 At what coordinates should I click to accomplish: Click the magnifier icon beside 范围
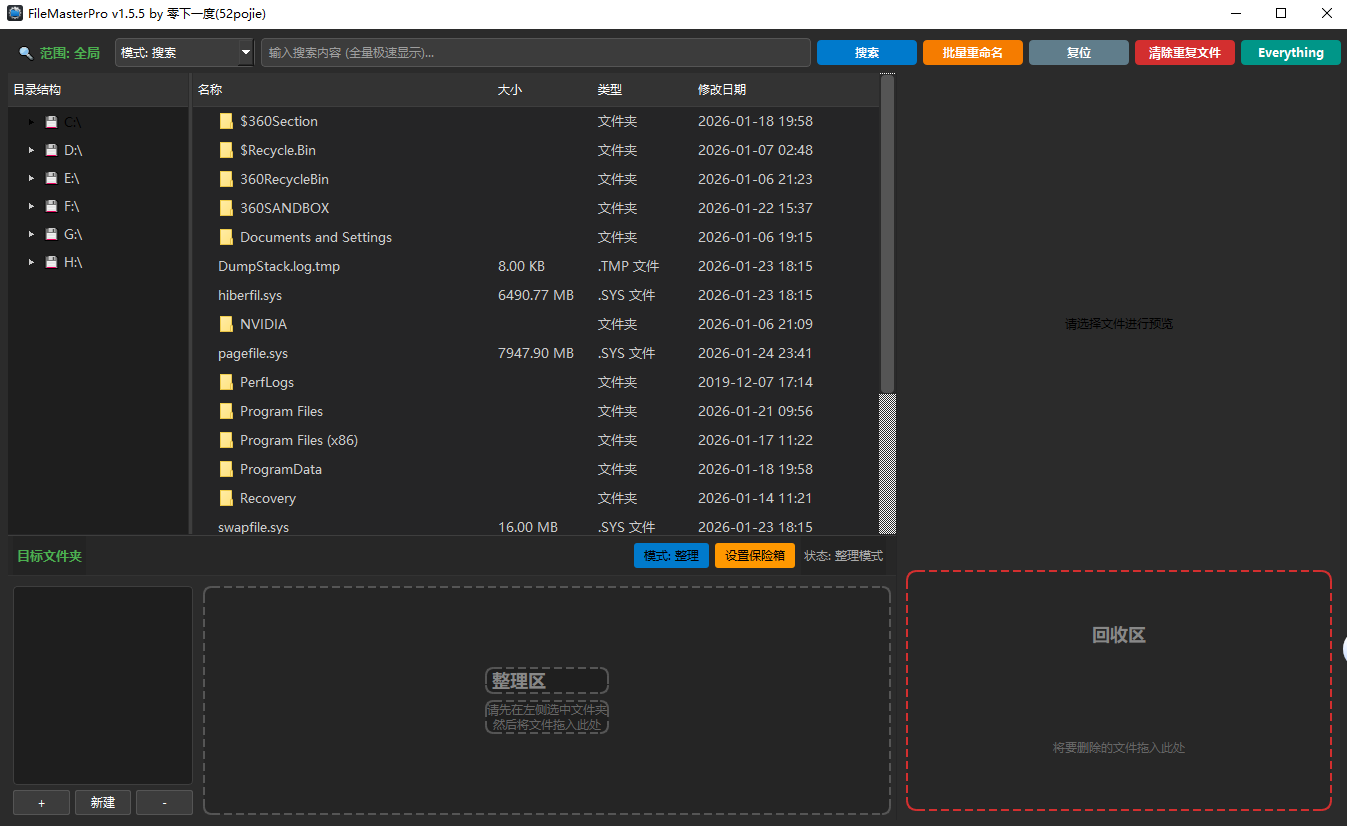(x=26, y=53)
